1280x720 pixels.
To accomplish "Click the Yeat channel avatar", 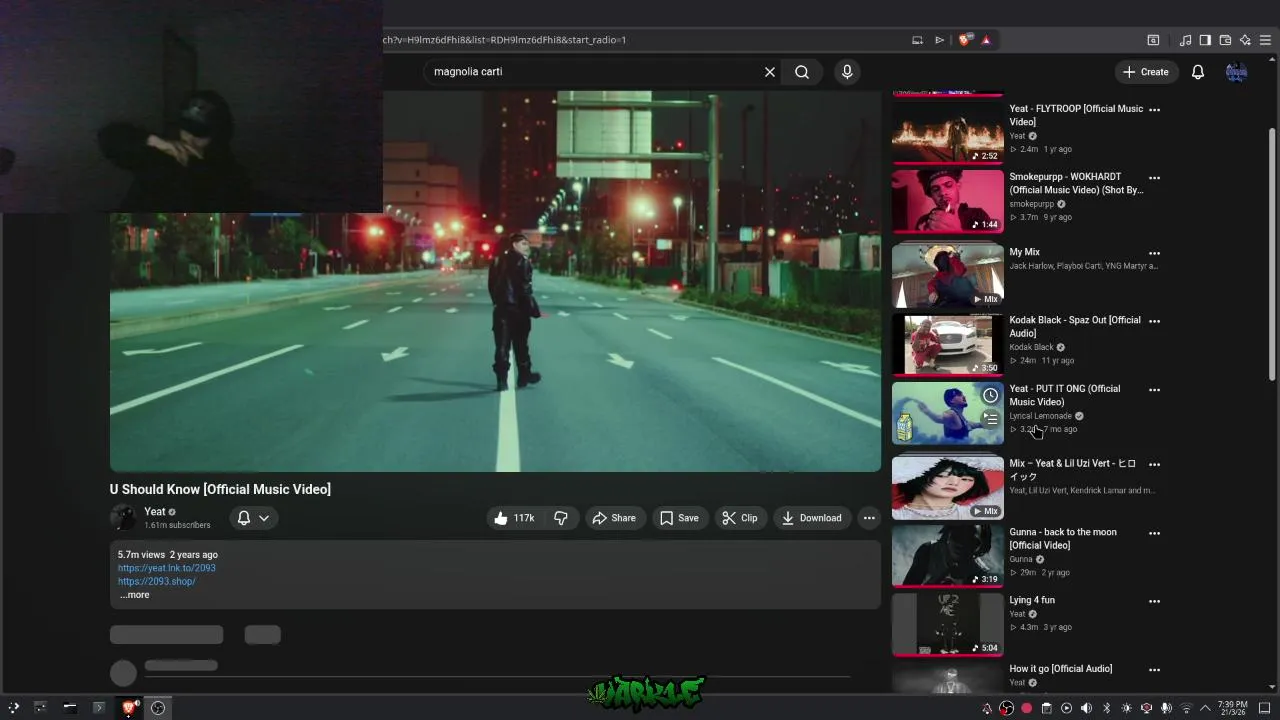I will click(x=123, y=518).
